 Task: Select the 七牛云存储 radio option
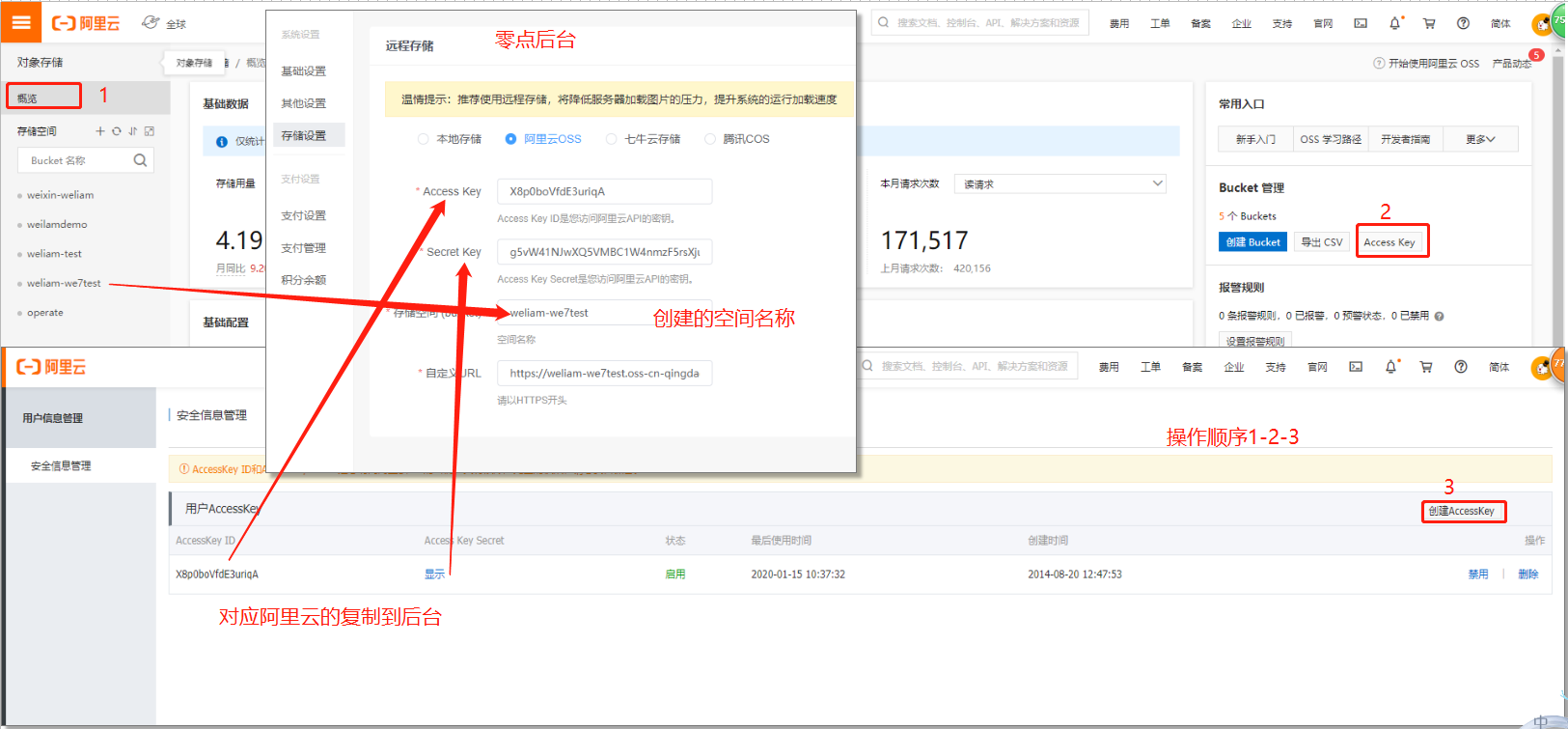pos(611,139)
